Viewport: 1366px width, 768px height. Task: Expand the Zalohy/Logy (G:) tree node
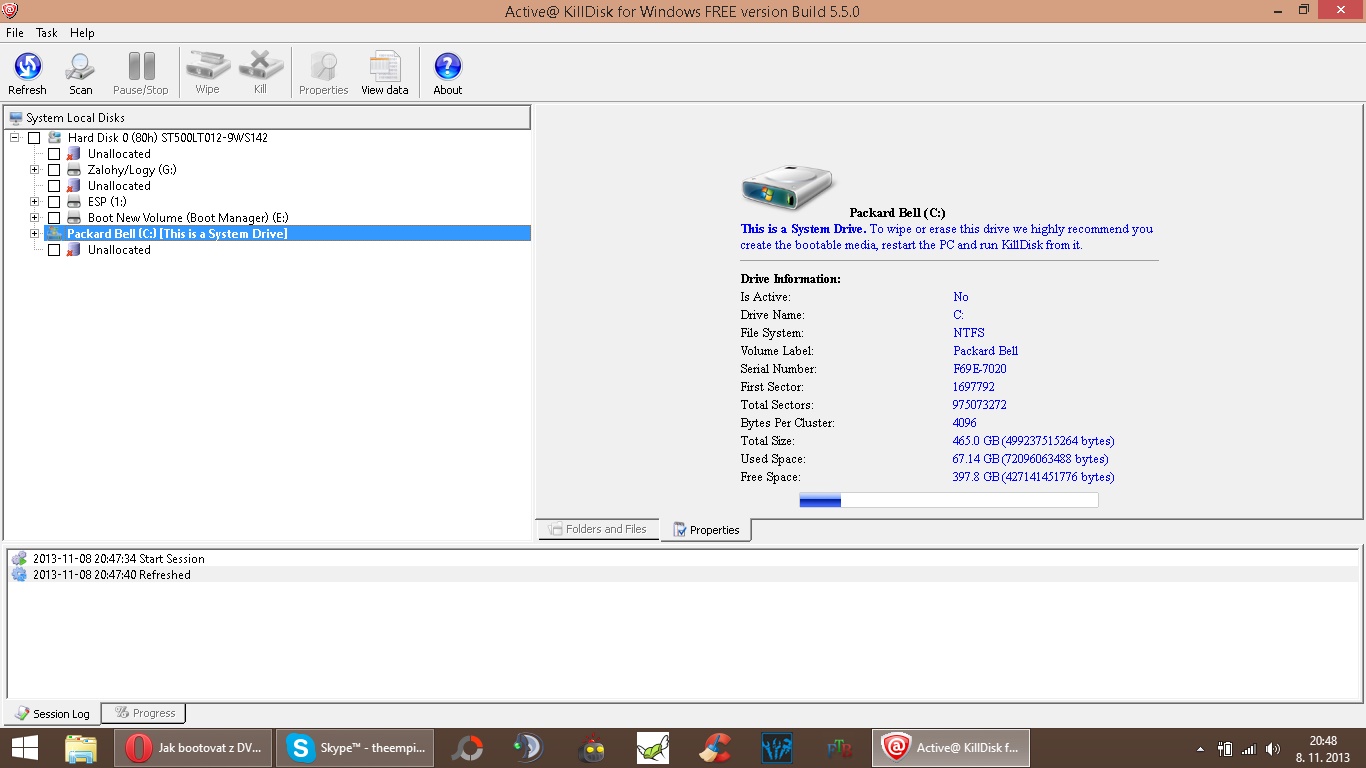click(x=35, y=170)
